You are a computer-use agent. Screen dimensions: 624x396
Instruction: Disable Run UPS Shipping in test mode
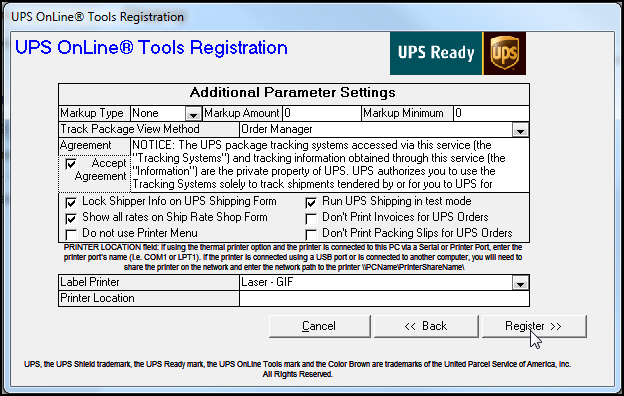(x=311, y=203)
